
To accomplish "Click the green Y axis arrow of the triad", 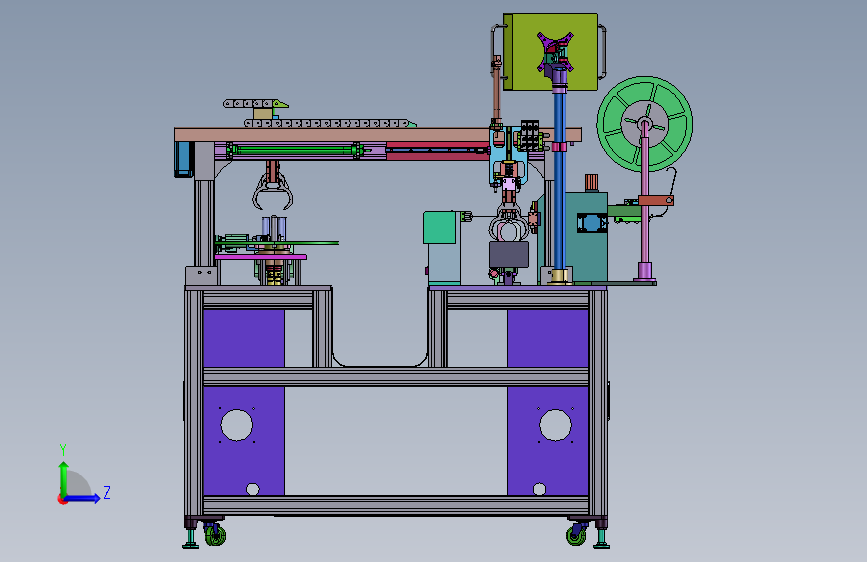I will (63, 478).
